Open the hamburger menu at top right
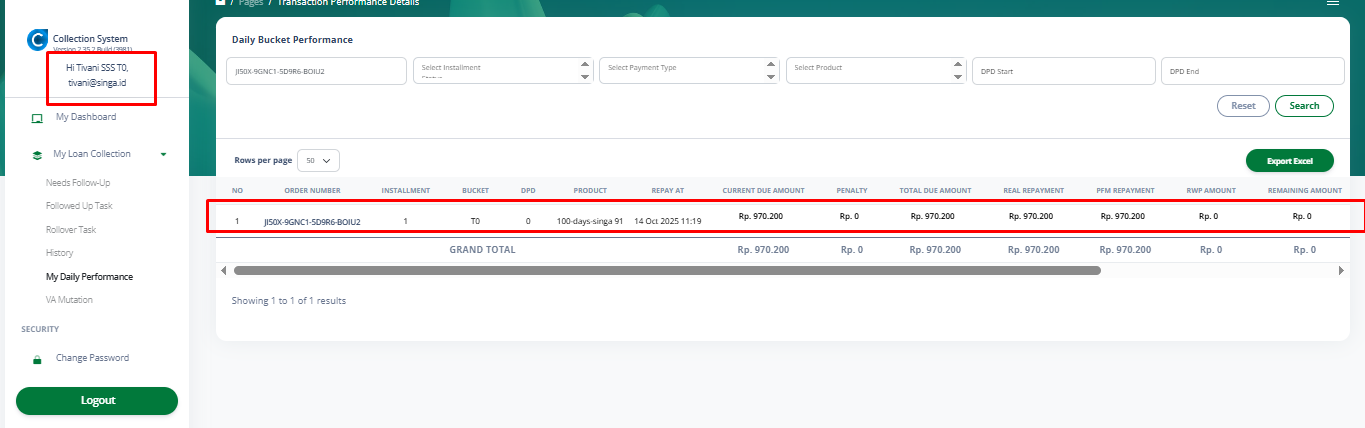Screen dimensions: 1365x428 coord(1332,3)
